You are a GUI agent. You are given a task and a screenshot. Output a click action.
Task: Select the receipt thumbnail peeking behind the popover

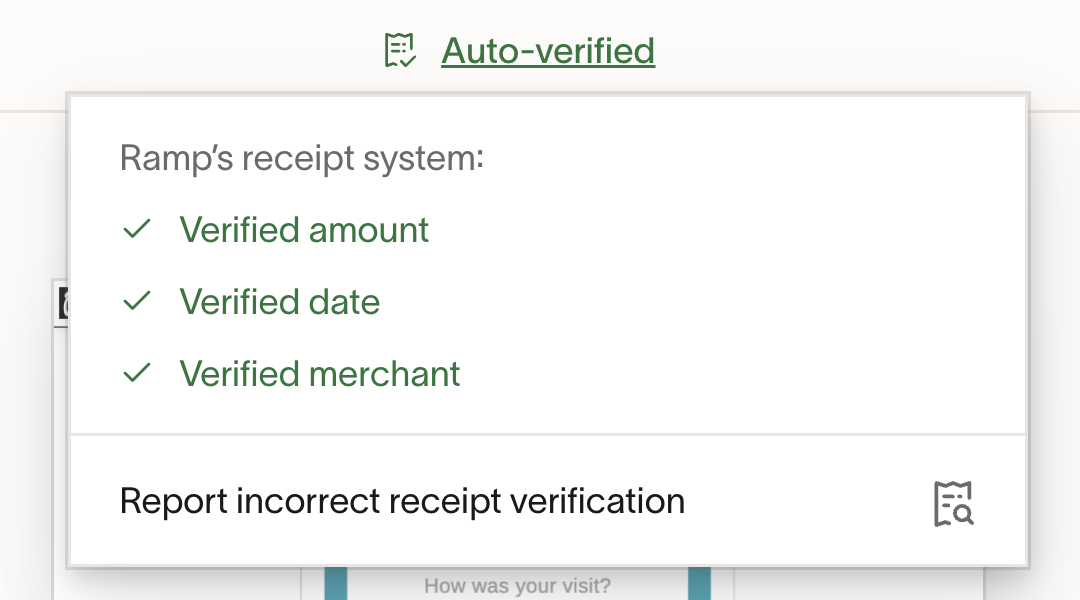(63, 305)
